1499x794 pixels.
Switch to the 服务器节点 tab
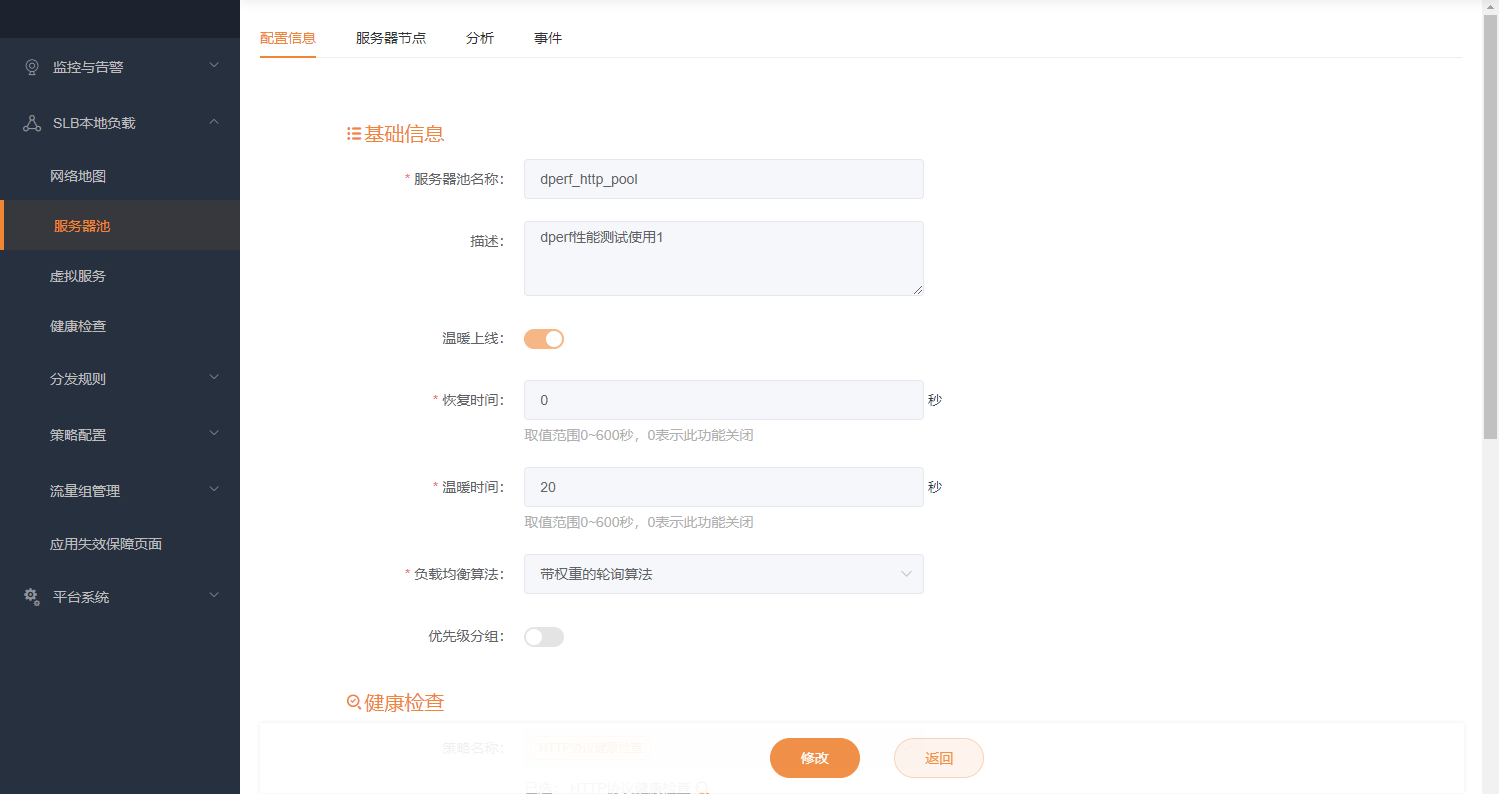(x=391, y=37)
